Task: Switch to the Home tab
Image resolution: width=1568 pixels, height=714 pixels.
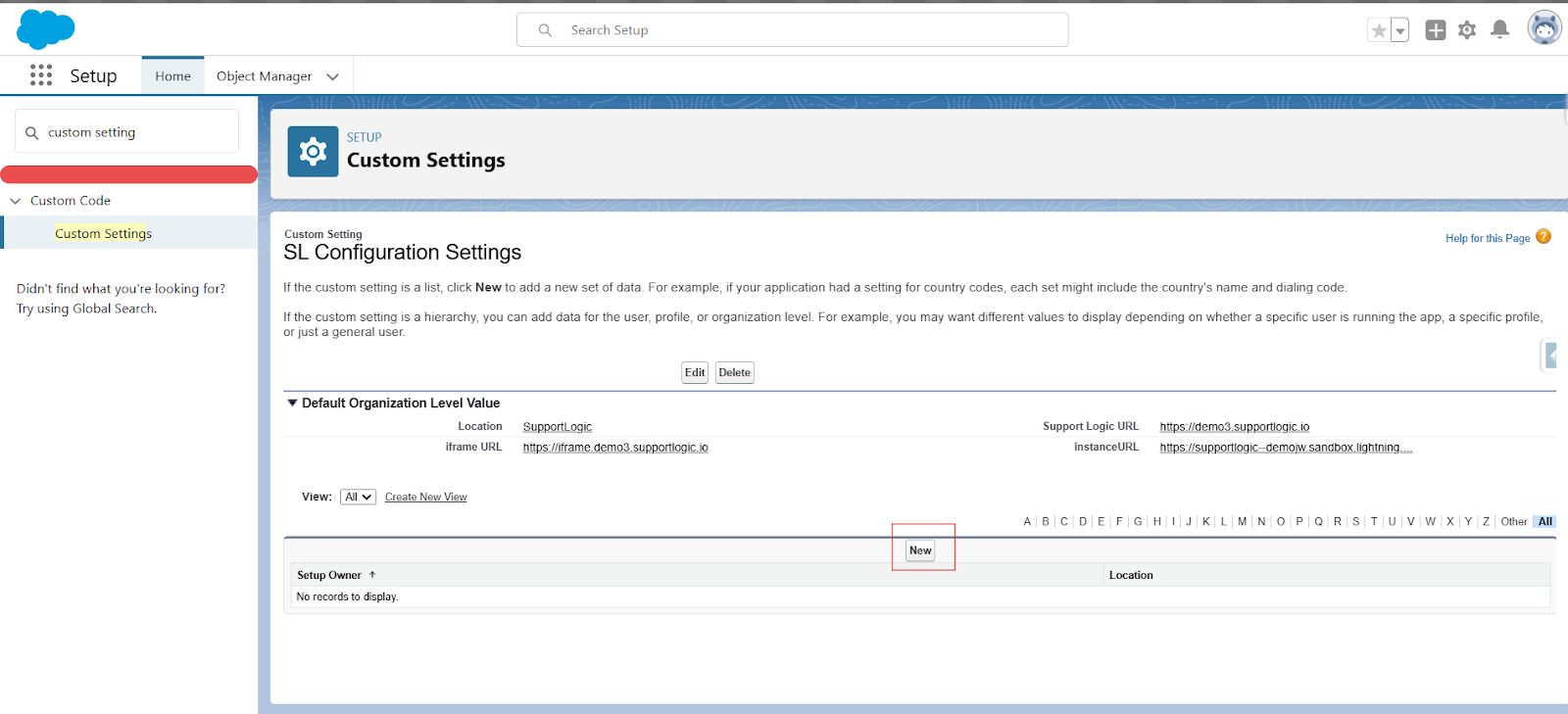Action: pos(172,76)
